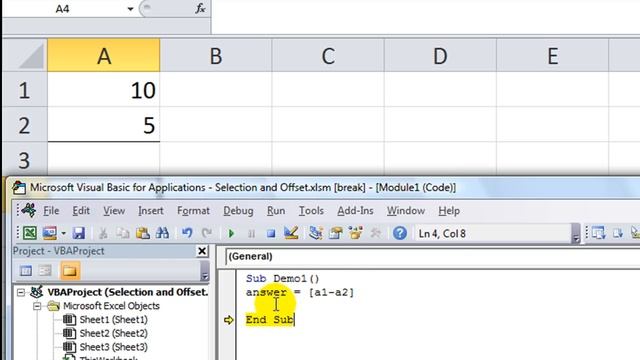This screenshot has height=360, width=640.
Task: Click the Copy icon in VBA toolbar
Action: (x=122, y=233)
